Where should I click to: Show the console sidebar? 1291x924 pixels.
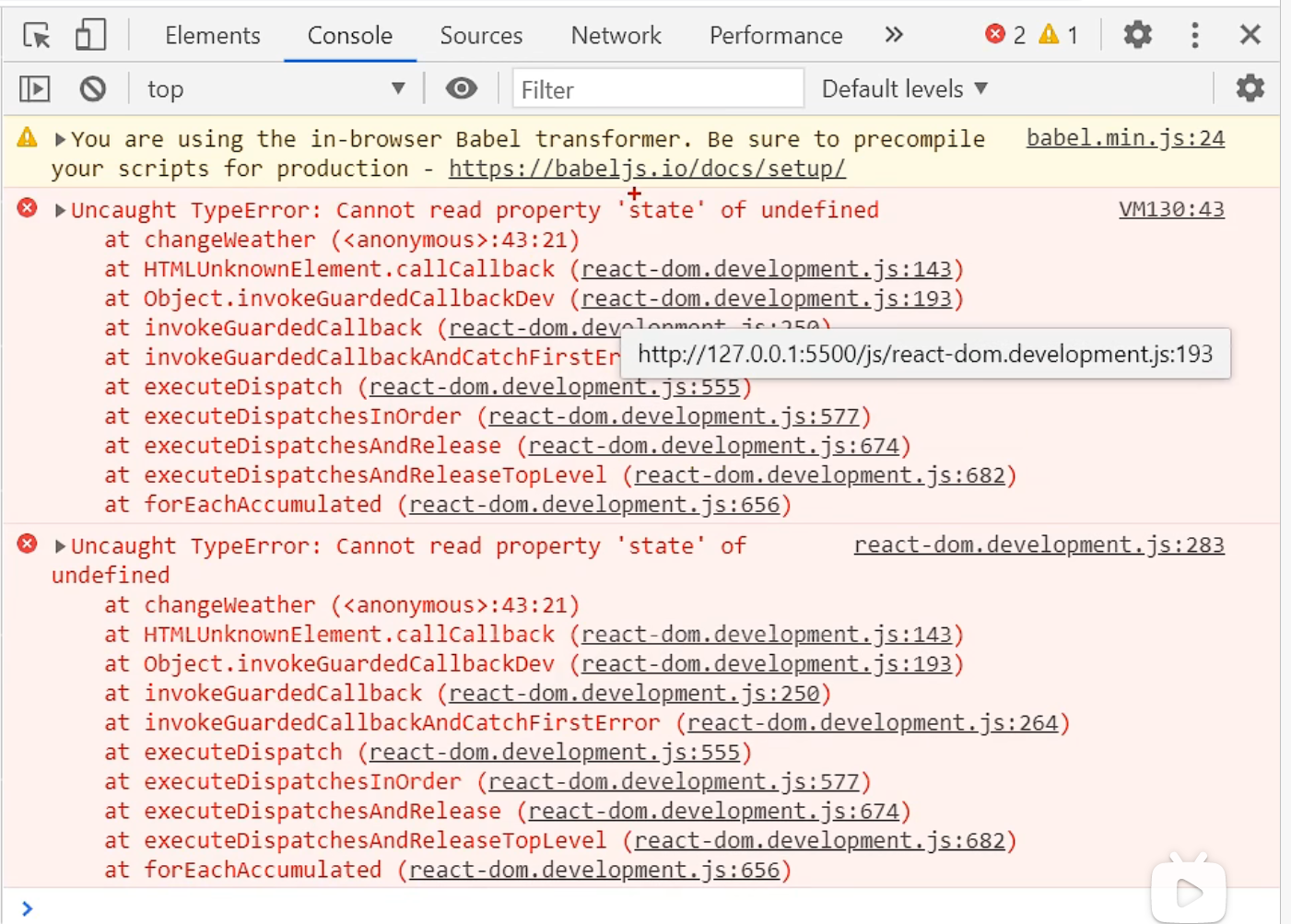click(35, 88)
